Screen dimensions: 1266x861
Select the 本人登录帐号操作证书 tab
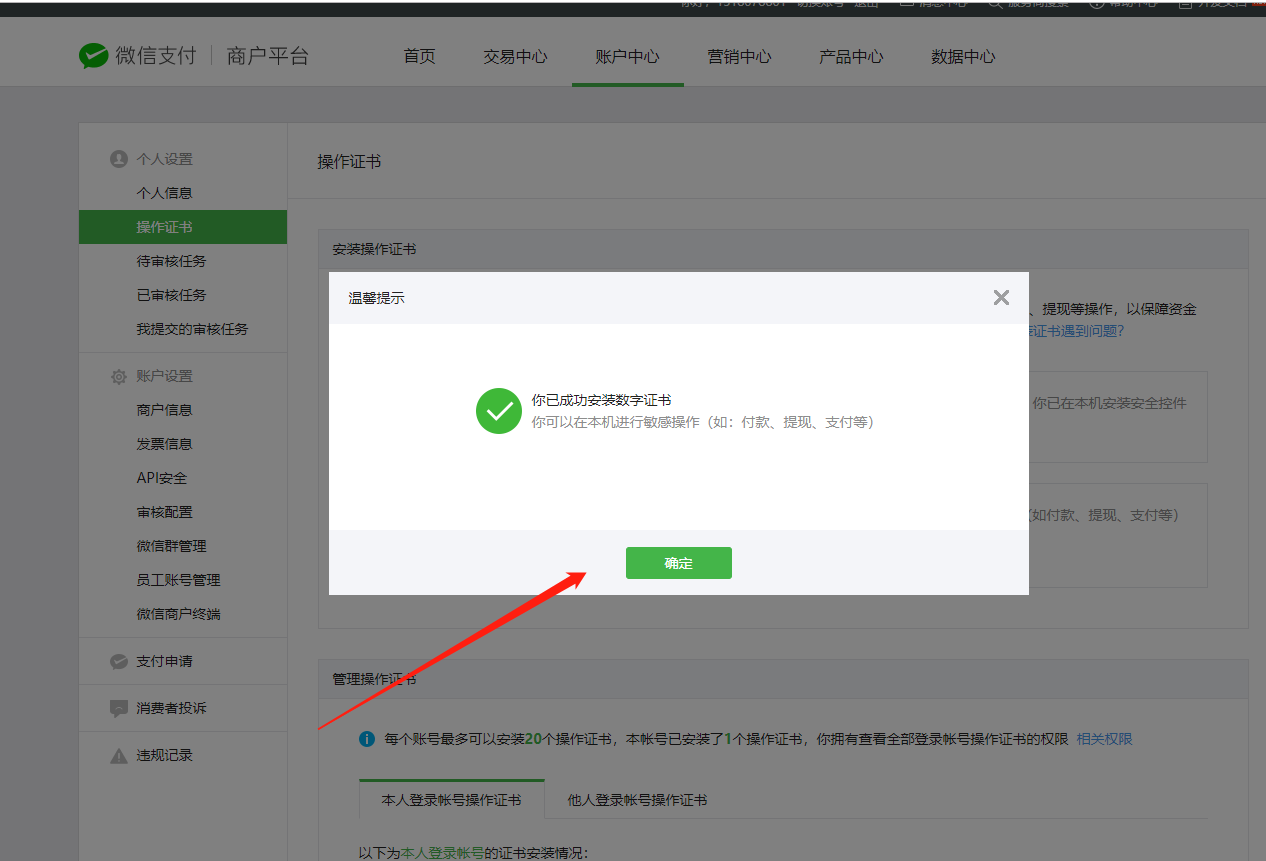(x=451, y=800)
